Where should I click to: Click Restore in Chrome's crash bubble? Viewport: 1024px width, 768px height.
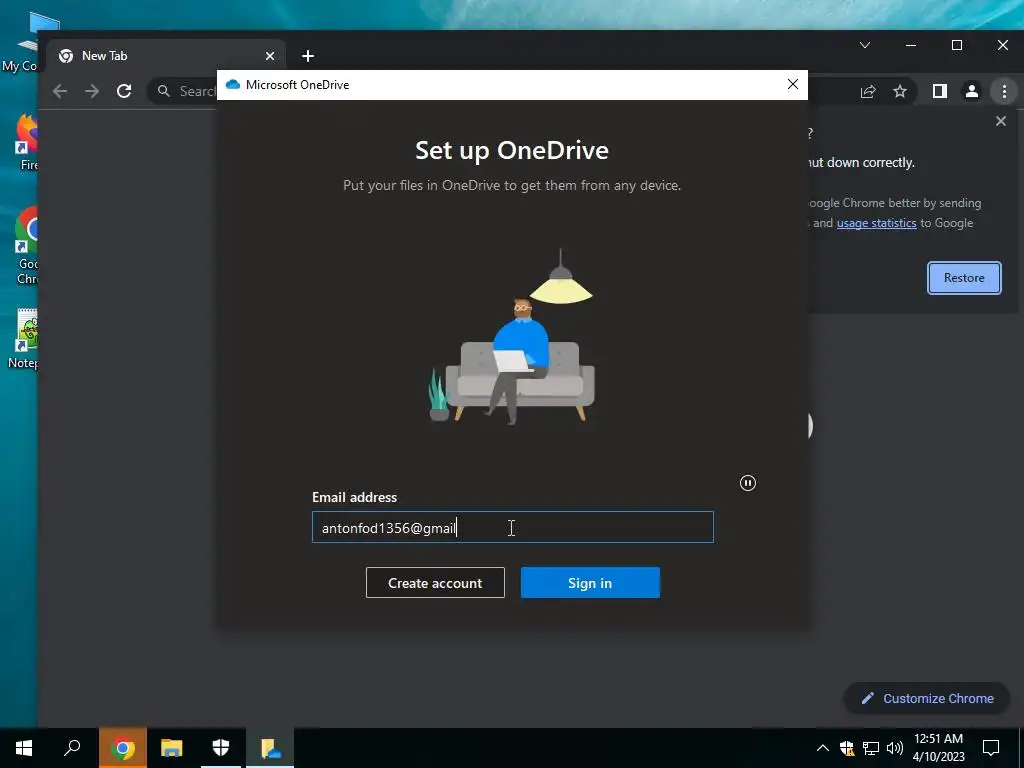click(964, 278)
